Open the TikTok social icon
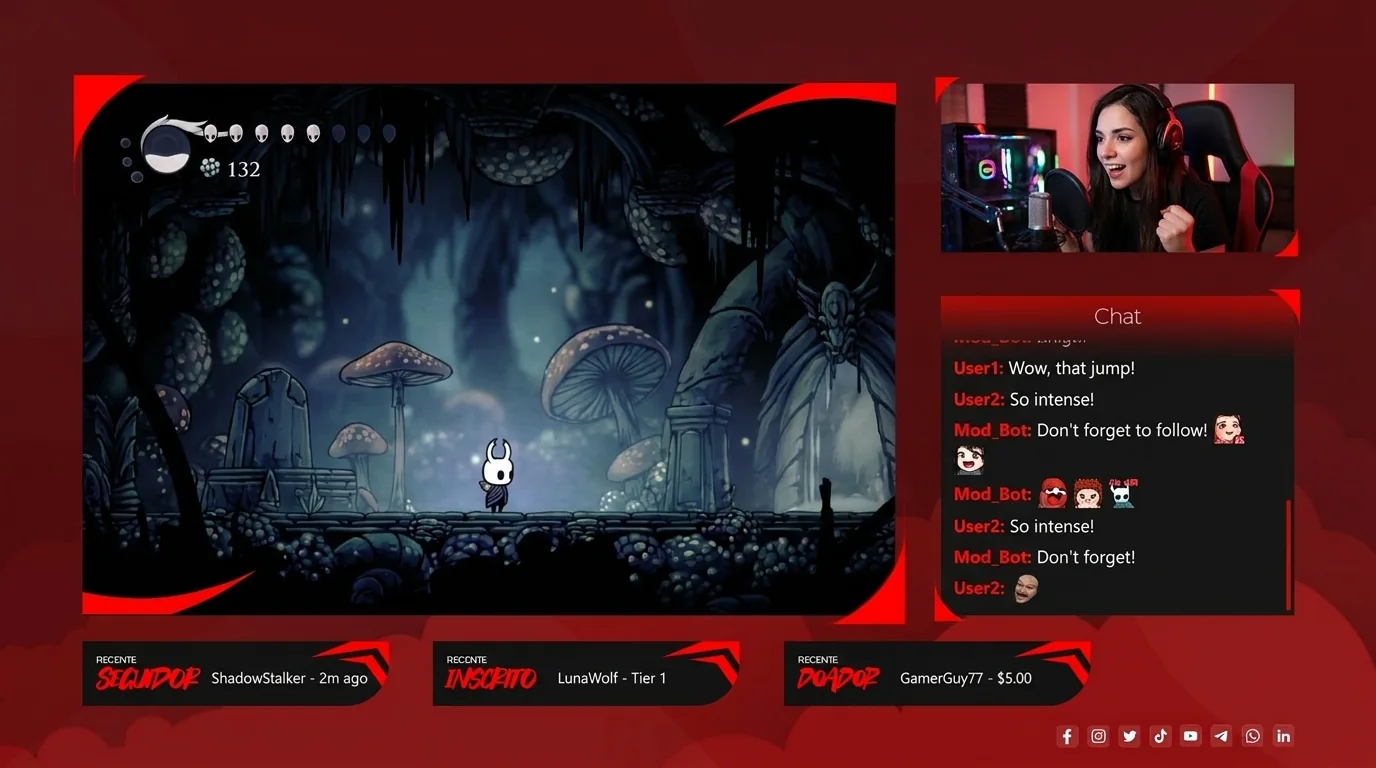The width and height of the screenshot is (1376, 768). (1160, 736)
